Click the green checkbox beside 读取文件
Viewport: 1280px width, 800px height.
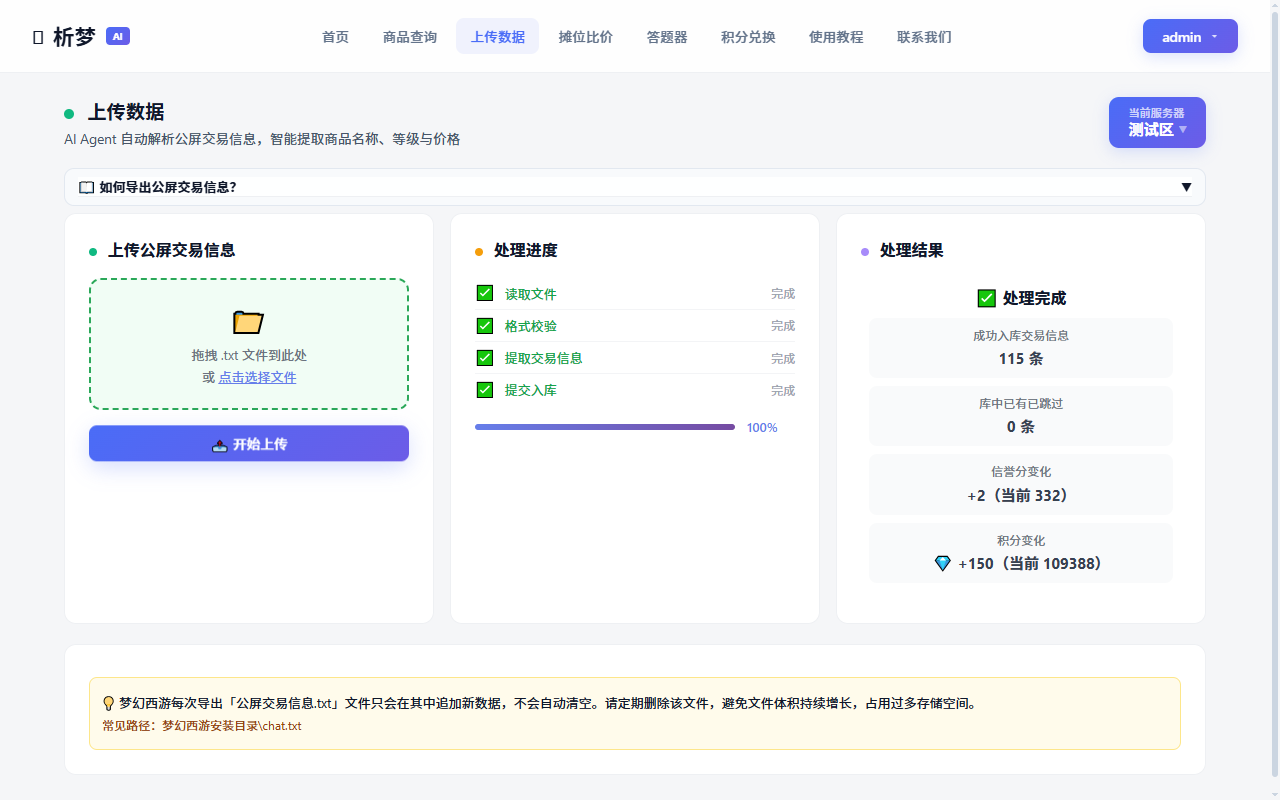(x=485, y=293)
